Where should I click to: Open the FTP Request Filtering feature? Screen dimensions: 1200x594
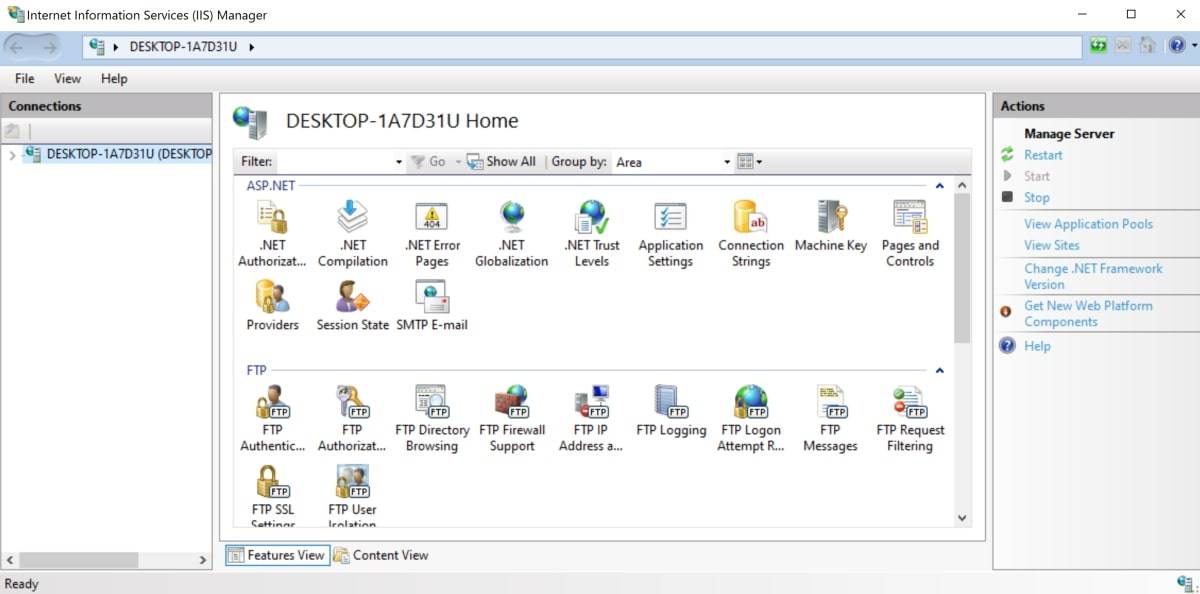point(910,419)
